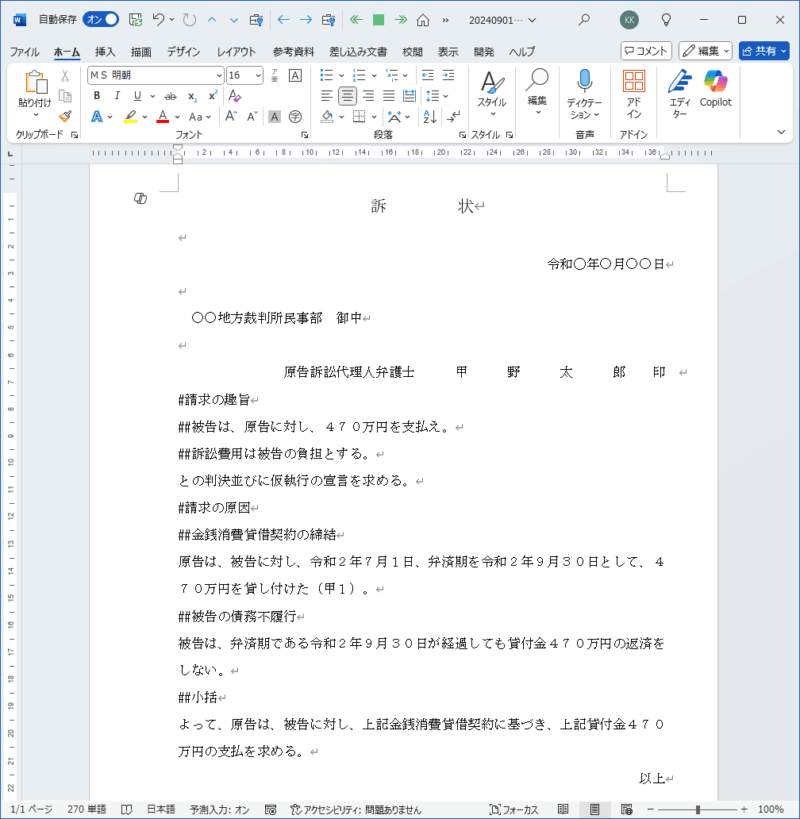Image resolution: width=800 pixels, height=819 pixels.
Task: Click the format painter brush icon
Action: click(65, 116)
